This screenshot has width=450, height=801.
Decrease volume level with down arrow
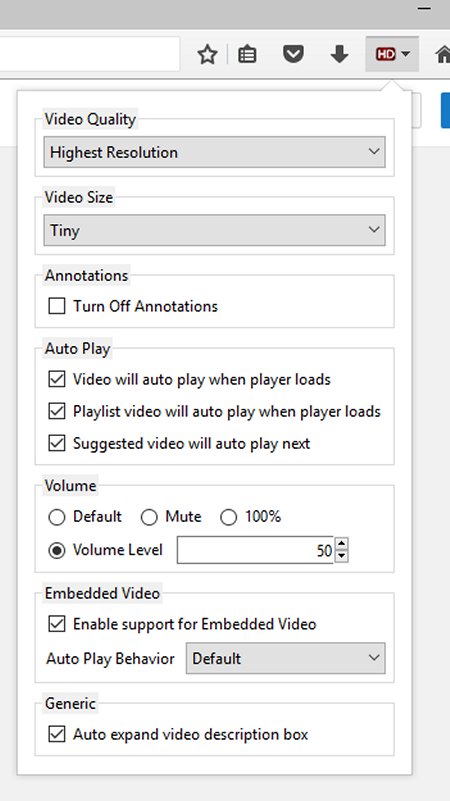(342, 556)
